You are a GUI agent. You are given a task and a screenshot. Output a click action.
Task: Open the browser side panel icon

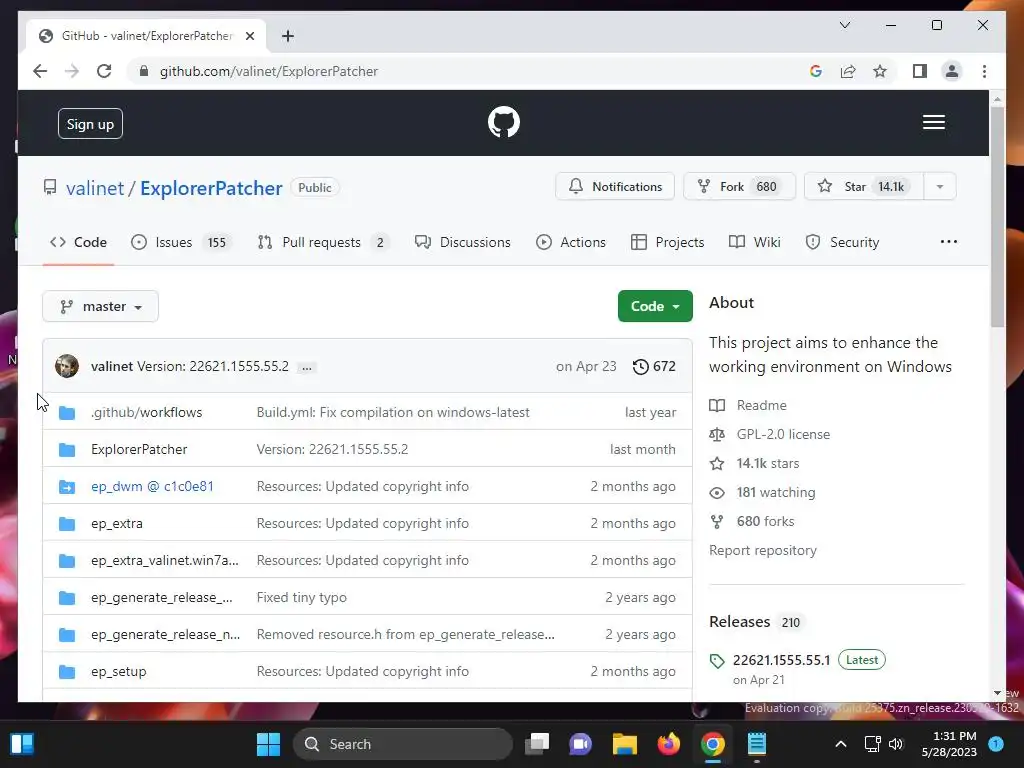click(x=920, y=71)
